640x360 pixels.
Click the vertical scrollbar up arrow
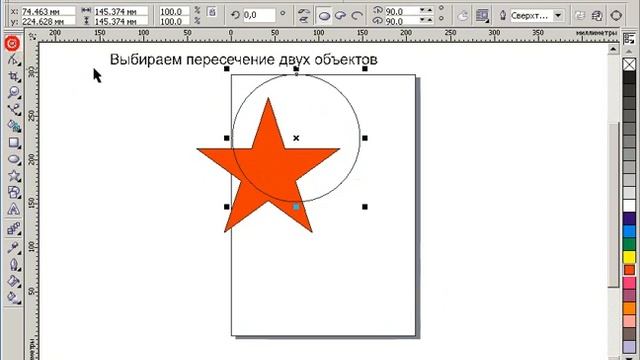pyautogui.click(x=613, y=49)
